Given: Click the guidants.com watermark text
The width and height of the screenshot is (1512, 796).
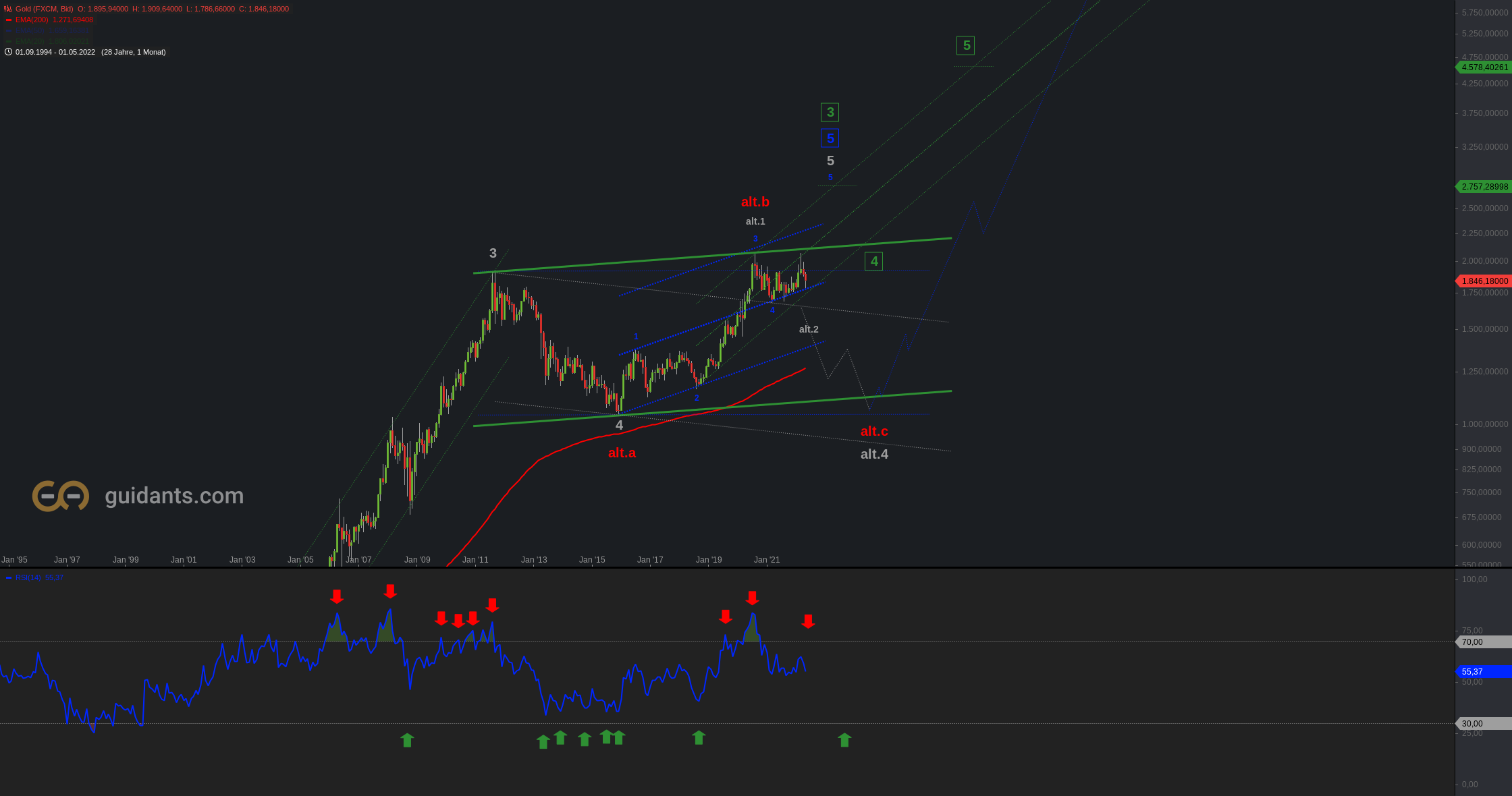Looking at the screenshot, I should 174,496.
